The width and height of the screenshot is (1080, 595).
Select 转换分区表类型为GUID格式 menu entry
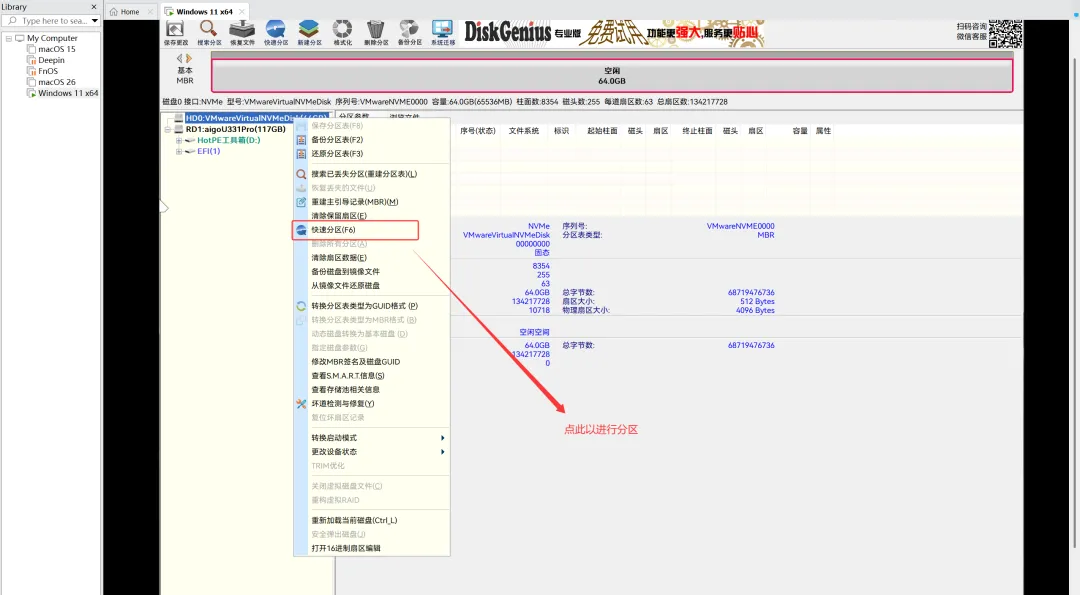(x=371, y=306)
